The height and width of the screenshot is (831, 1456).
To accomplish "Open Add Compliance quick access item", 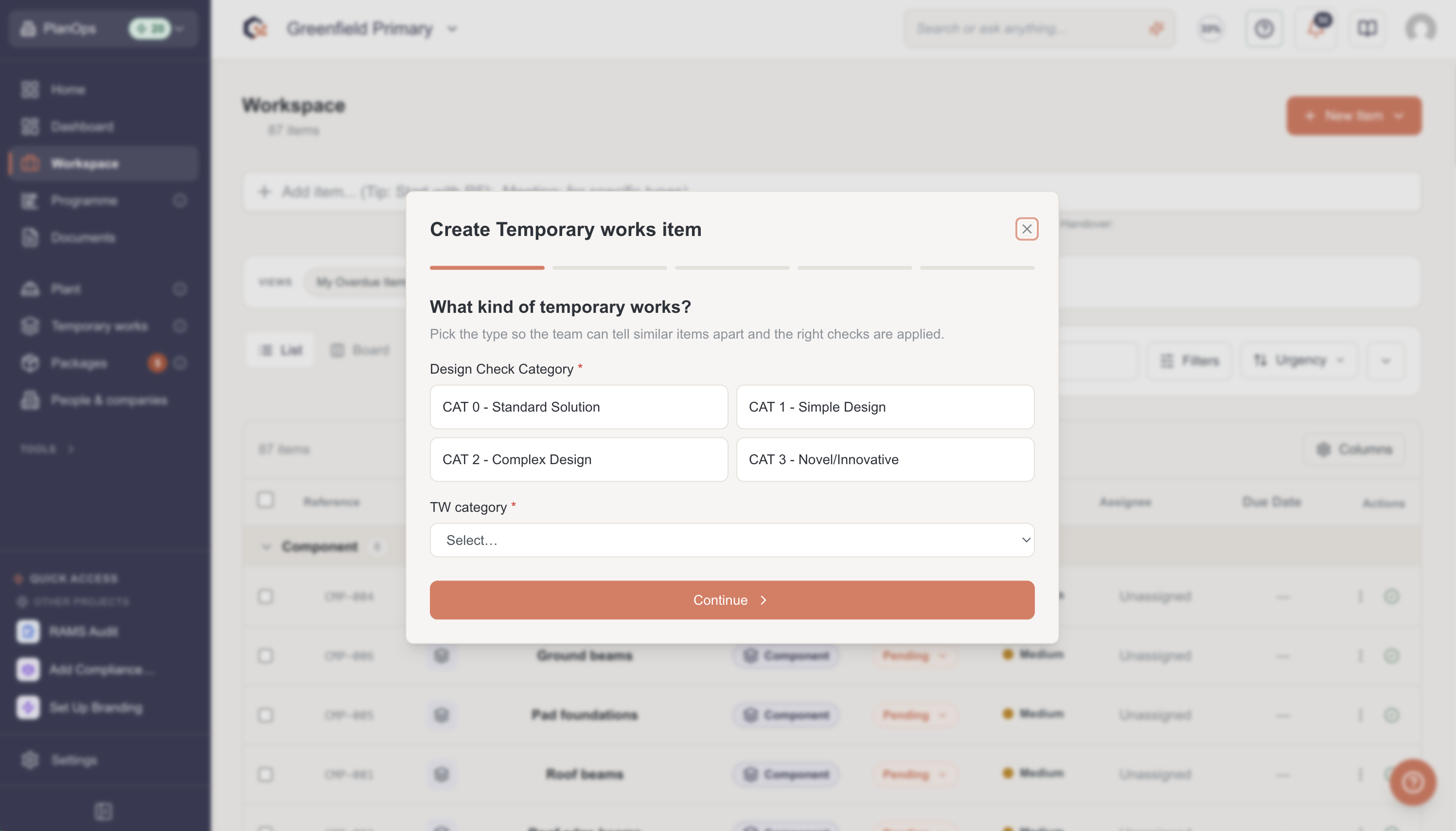I will tap(86, 669).
